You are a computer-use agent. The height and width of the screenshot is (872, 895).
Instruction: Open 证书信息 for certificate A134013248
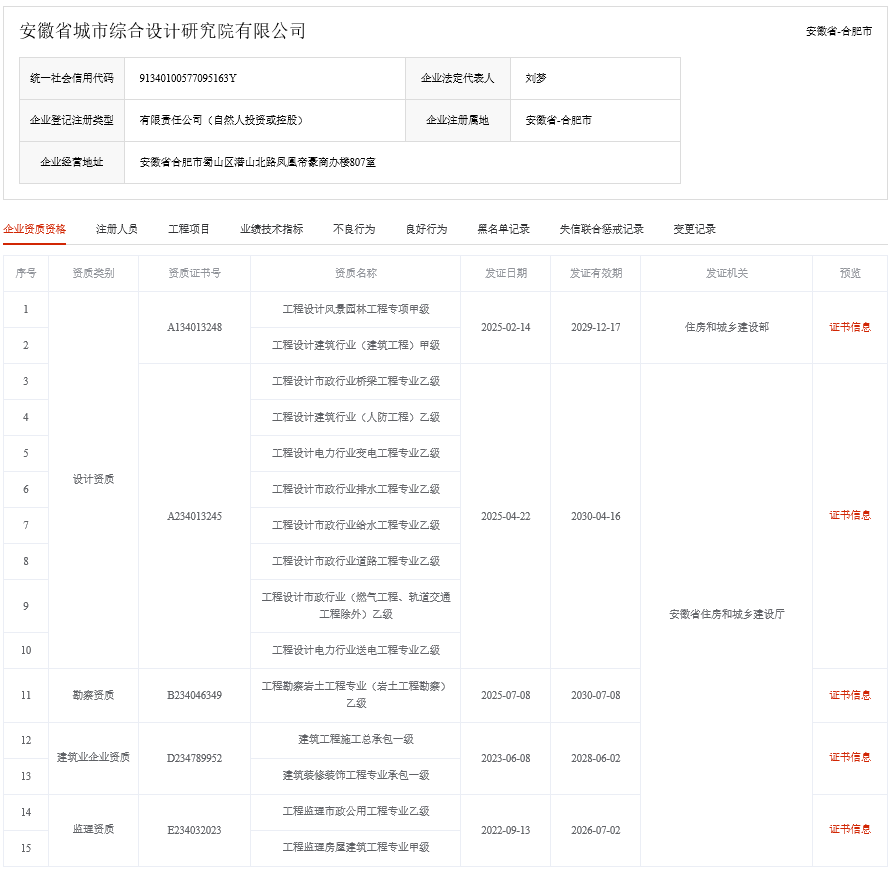coord(849,327)
